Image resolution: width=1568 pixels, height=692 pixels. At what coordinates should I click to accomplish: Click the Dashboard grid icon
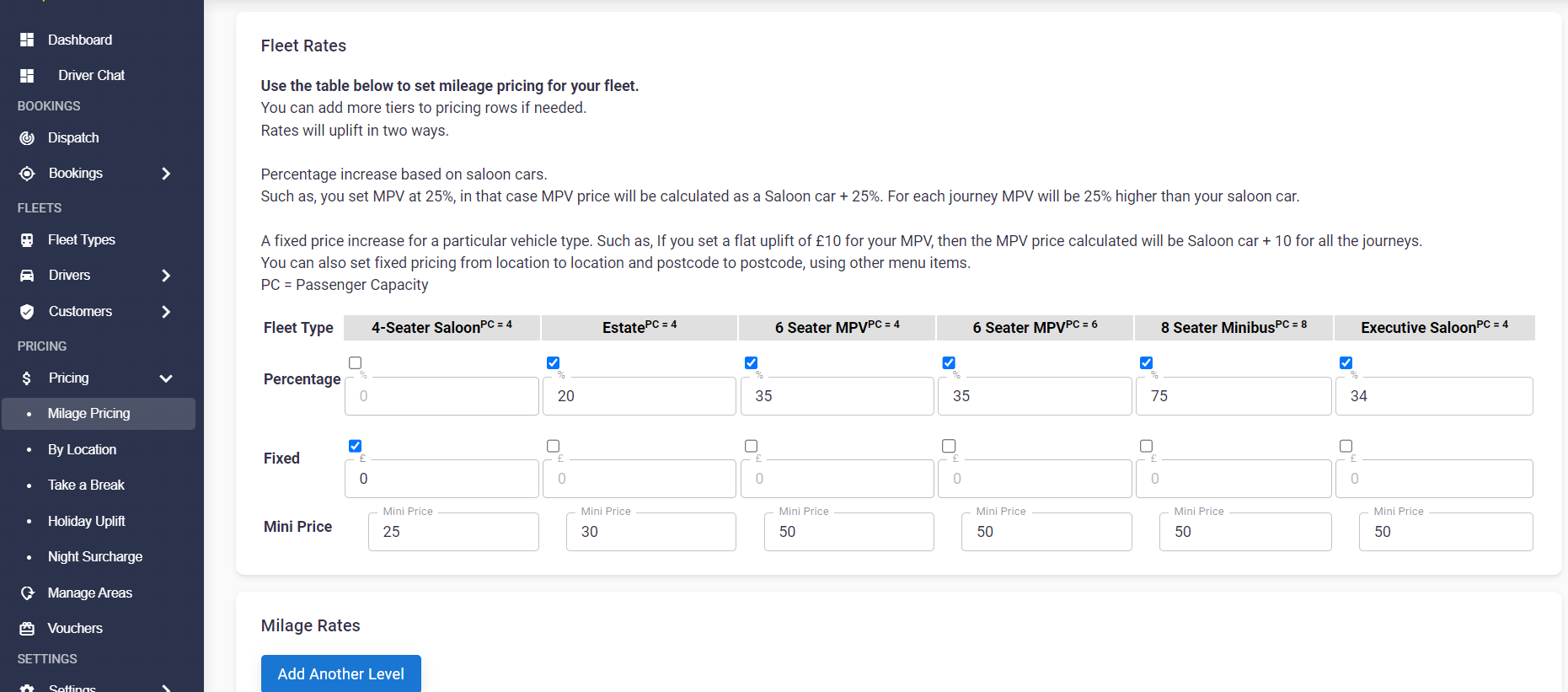pos(27,40)
